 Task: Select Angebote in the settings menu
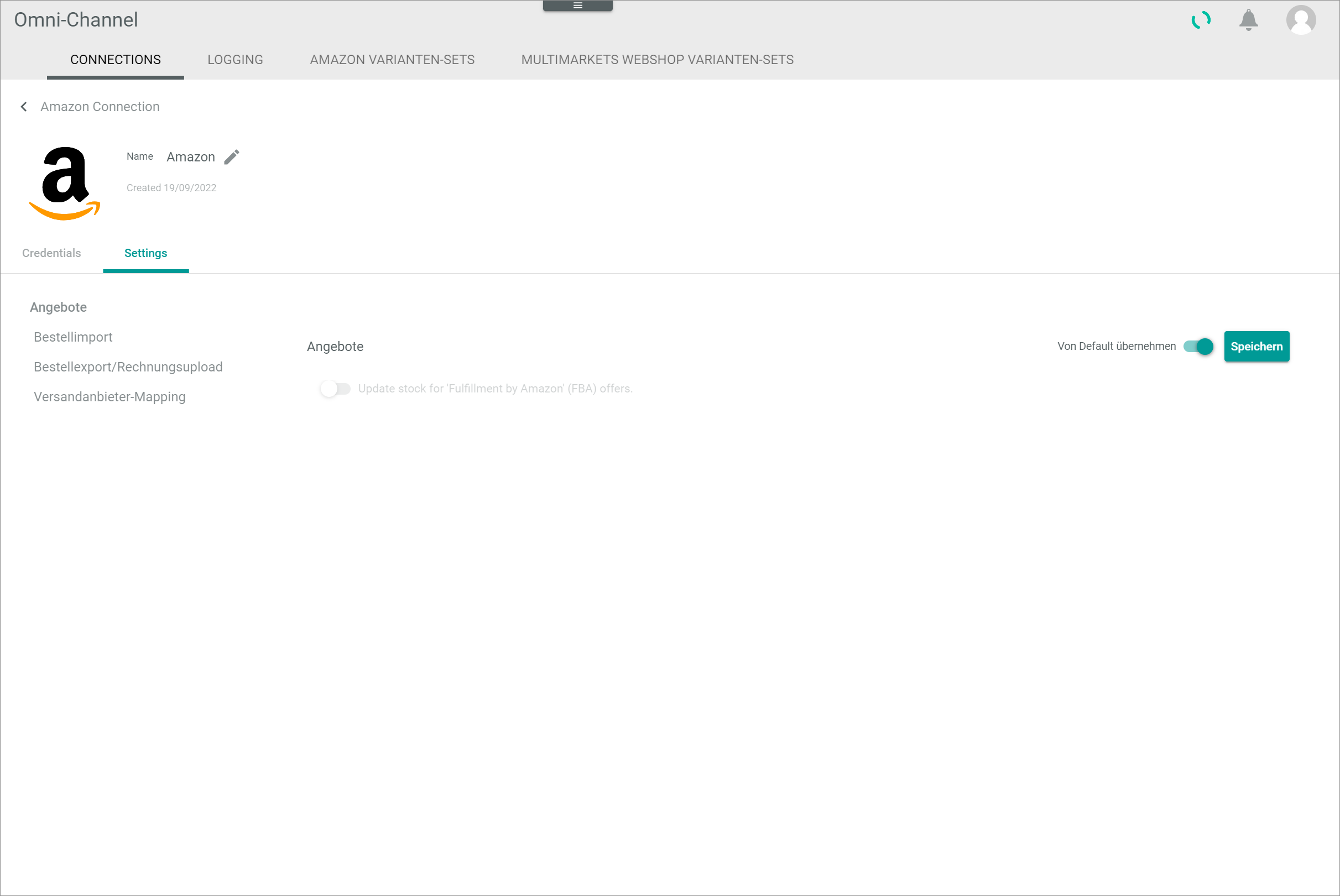[58, 307]
